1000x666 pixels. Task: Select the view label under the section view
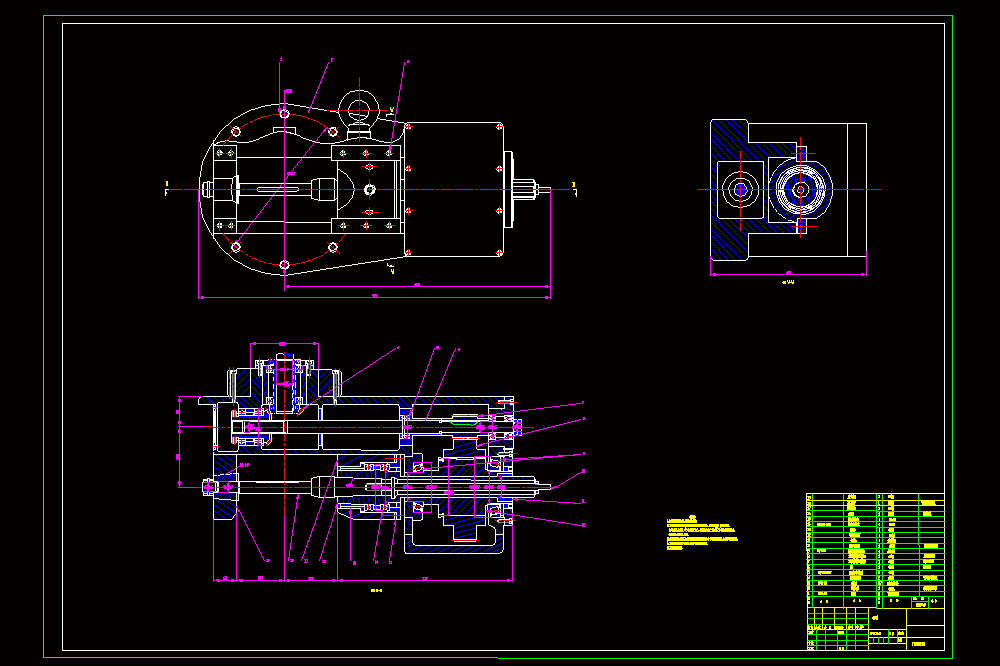tap(376, 591)
